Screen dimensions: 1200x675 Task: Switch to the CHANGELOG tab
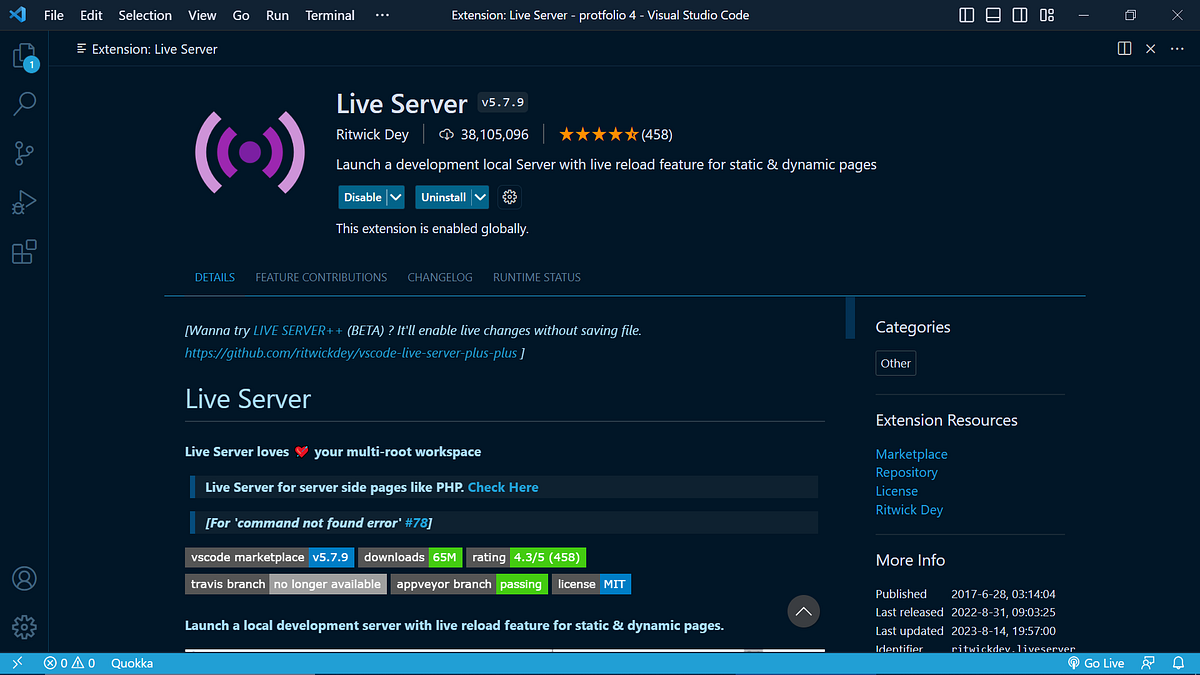[440, 277]
